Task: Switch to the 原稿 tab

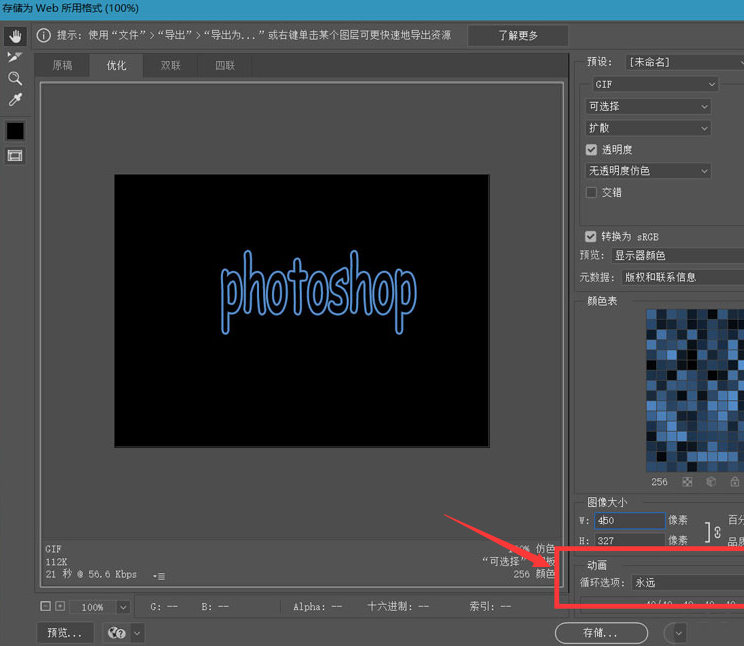Action: pyautogui.click(x=62, y=66)
